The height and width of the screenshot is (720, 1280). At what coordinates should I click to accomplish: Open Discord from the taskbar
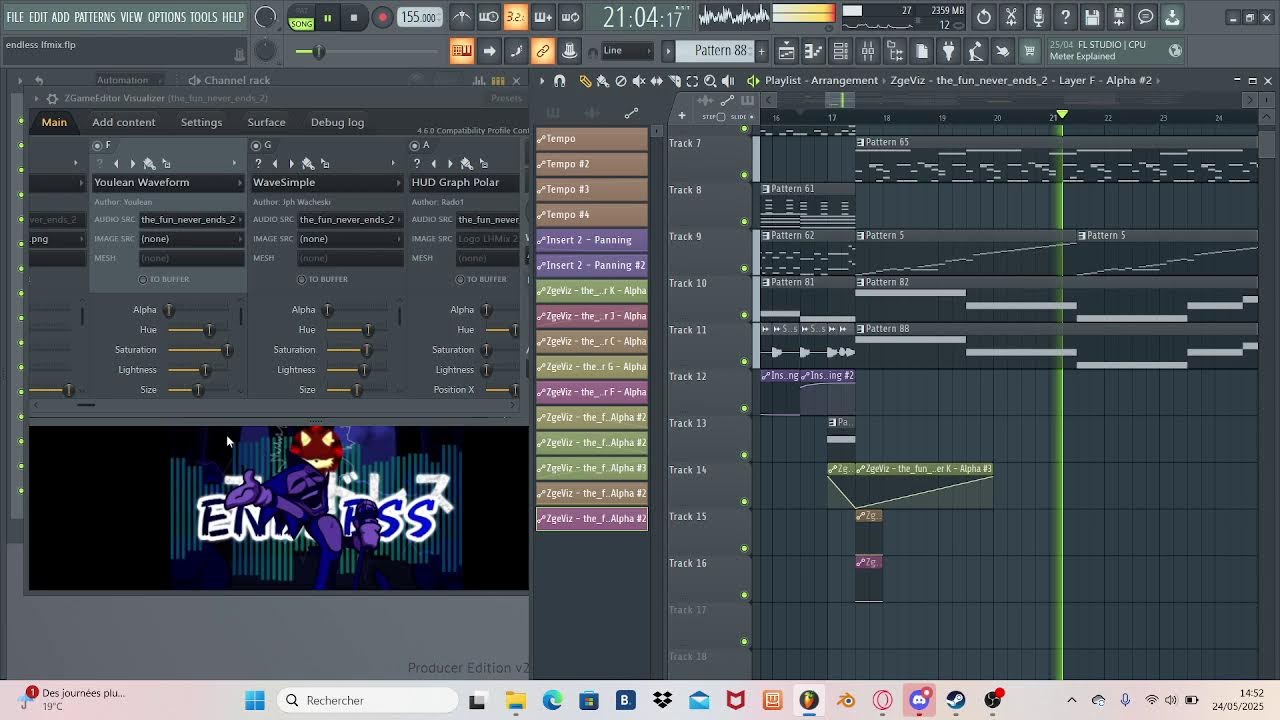[x=919, y=700]
